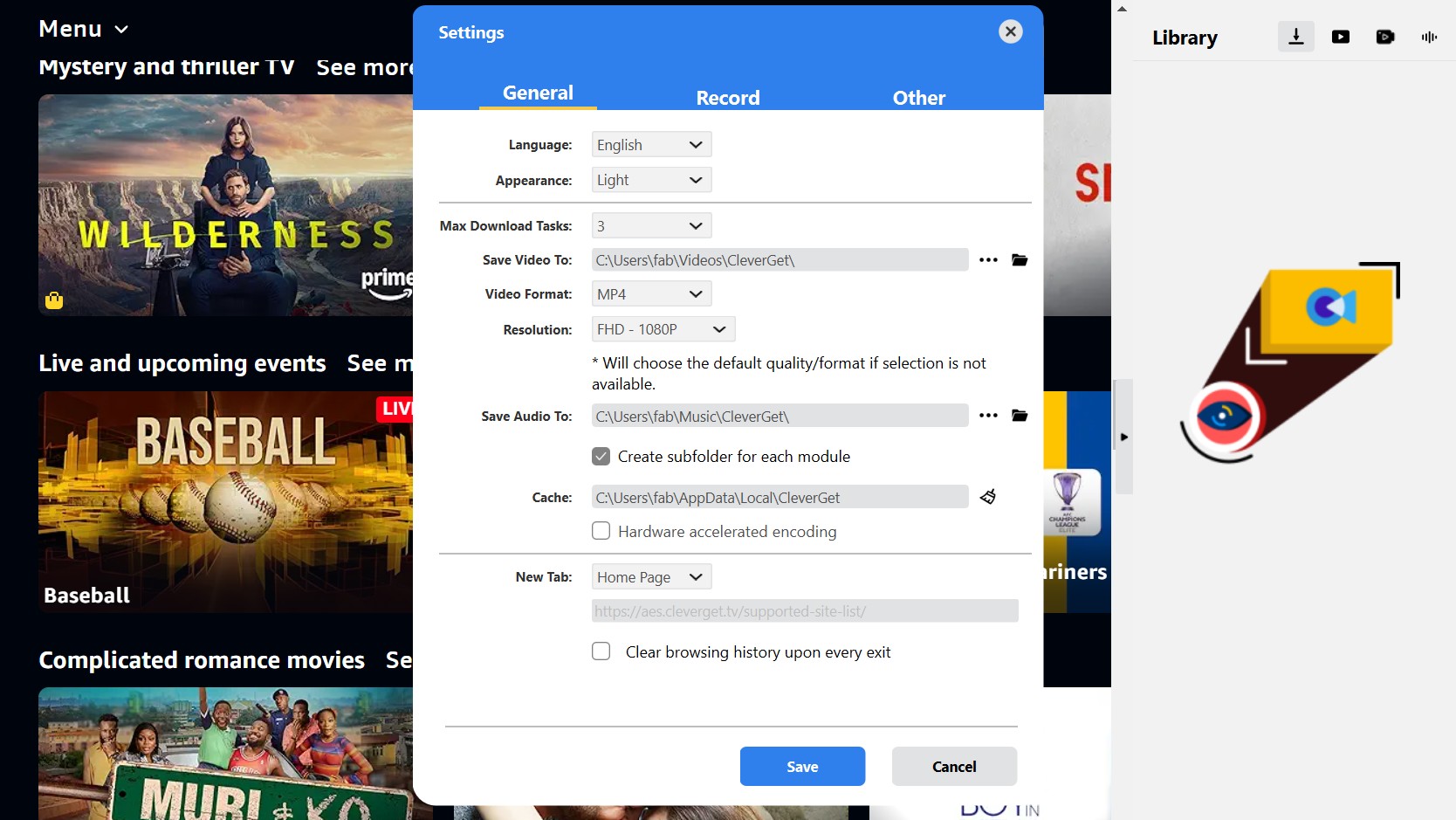Click the Live and upcoming events heading
This screenshot has width=1456, height=820.
click(x=182, y=363)
